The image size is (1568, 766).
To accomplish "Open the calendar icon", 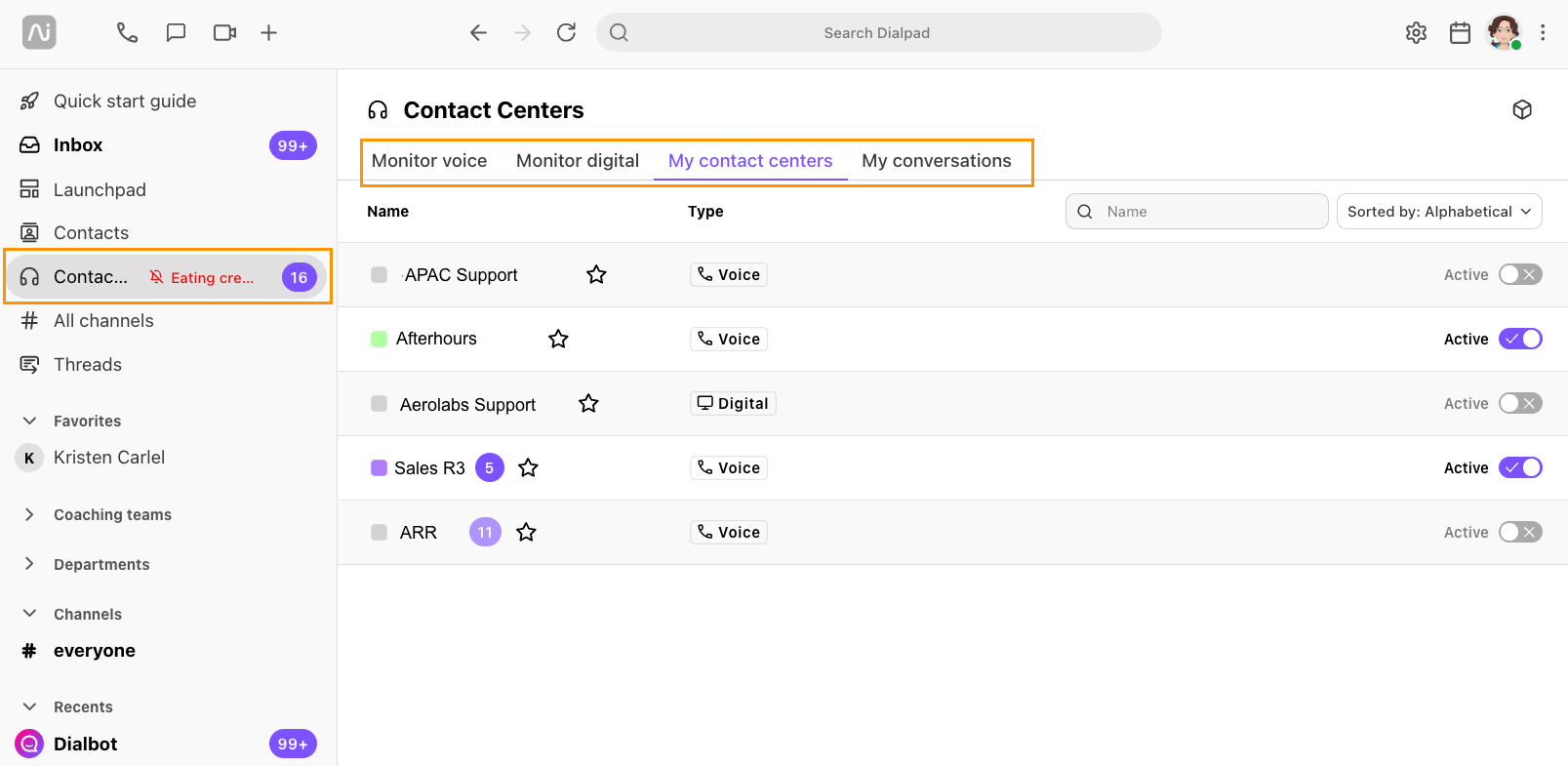I will pyautogui.click(x=1460, y=32).
